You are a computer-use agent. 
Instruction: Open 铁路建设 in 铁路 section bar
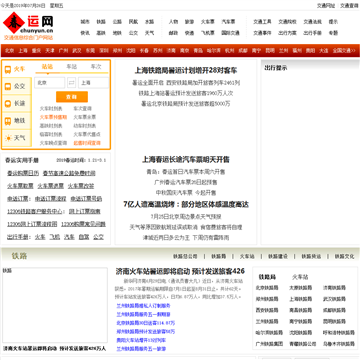(278, 256)
